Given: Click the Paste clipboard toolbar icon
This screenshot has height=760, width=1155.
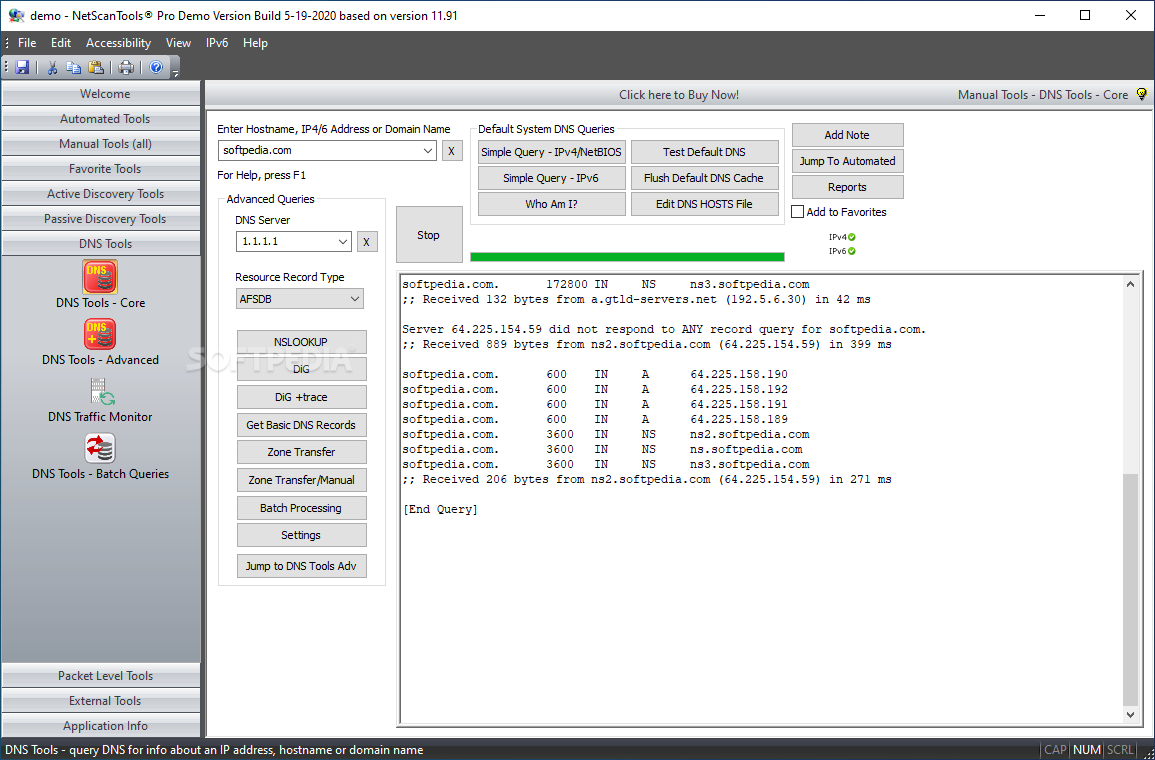Looking at the screenshot, I should (96, 68).
